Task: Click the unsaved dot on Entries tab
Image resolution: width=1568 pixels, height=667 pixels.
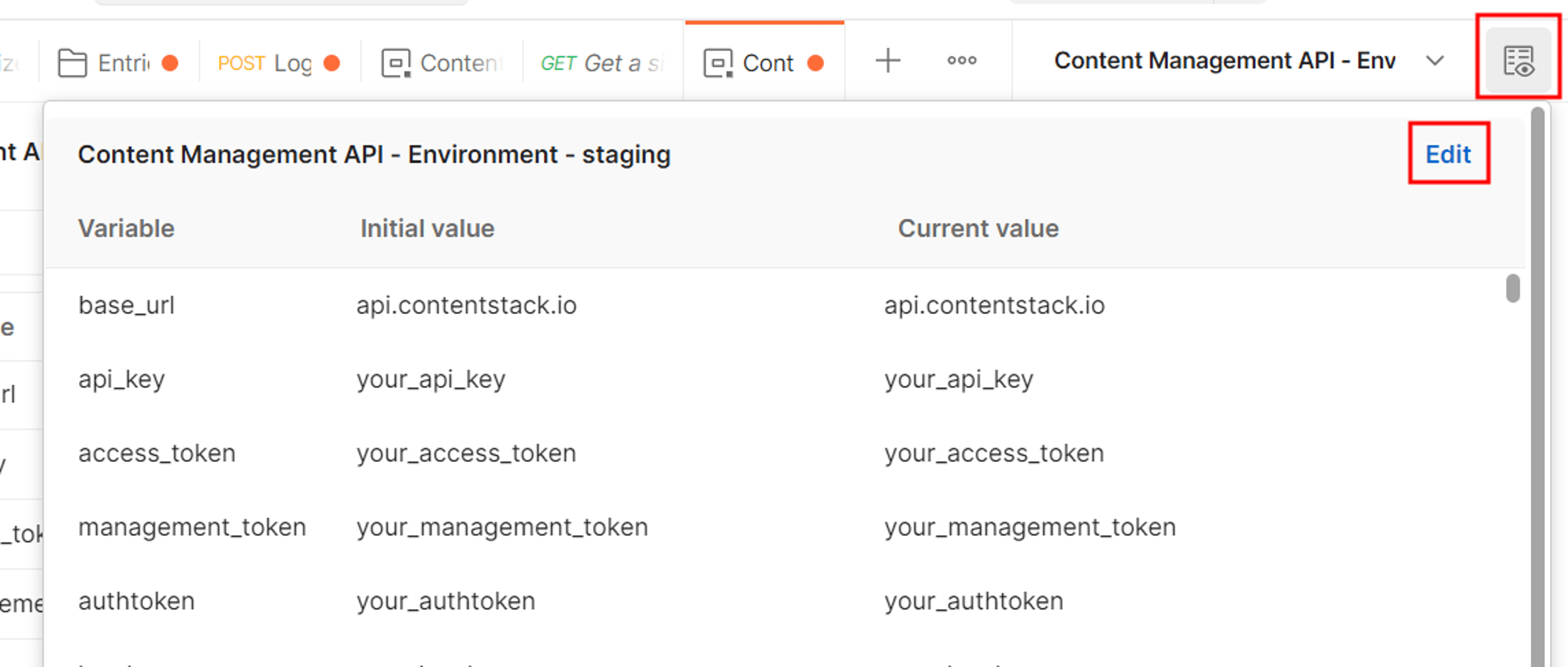Action: pos(170,63)
